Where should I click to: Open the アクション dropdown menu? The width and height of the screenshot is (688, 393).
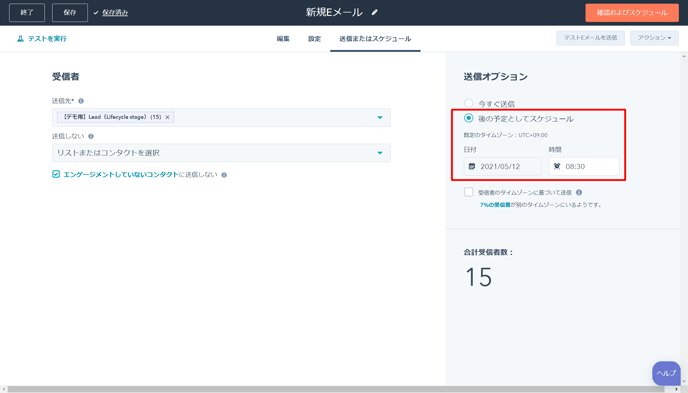654,38
